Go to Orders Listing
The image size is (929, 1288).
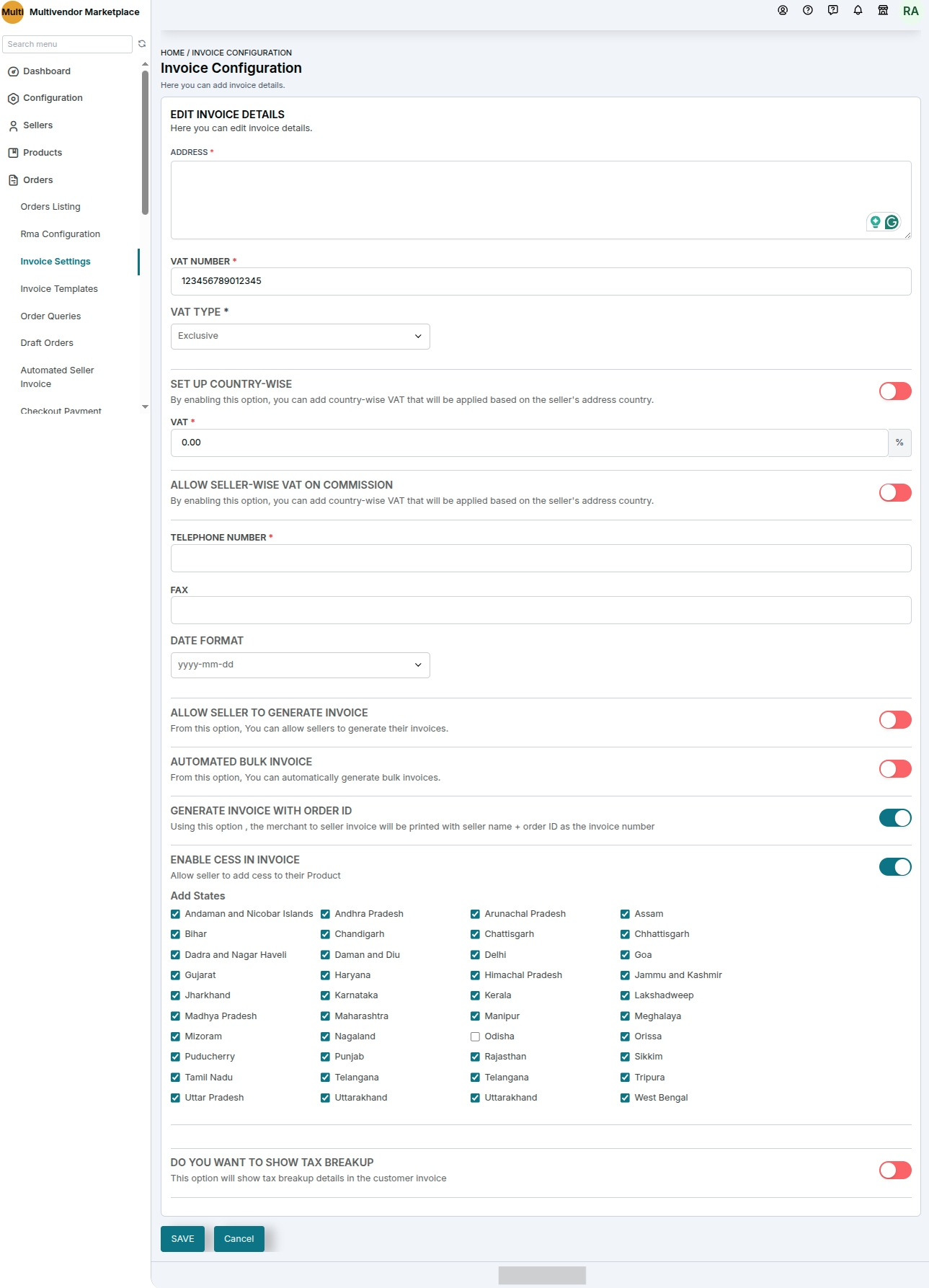pos(50,207)
